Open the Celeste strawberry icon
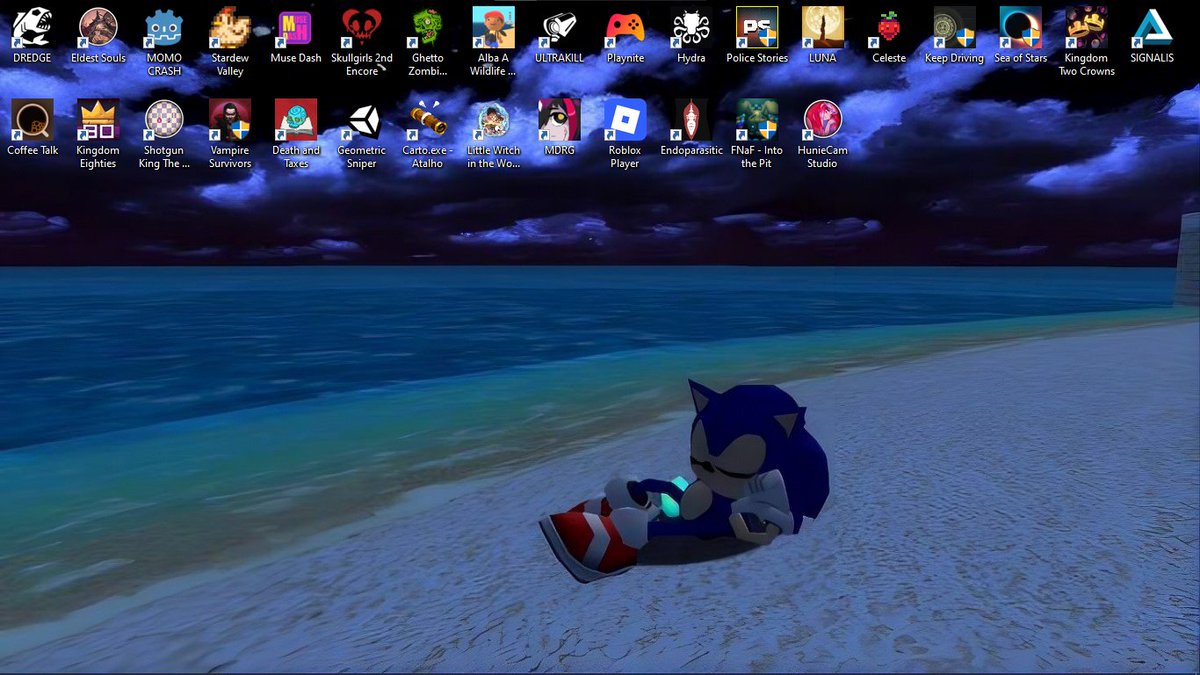 tap(889, 28)
